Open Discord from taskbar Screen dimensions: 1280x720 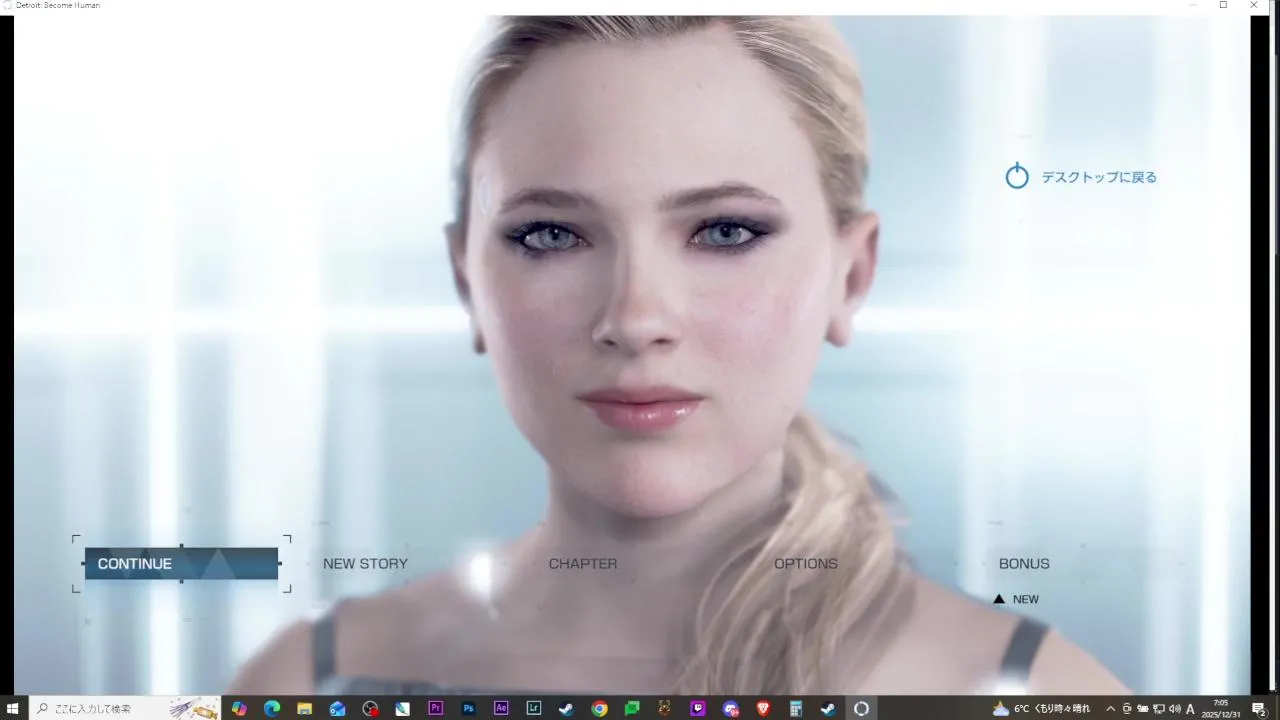[730, 709]
